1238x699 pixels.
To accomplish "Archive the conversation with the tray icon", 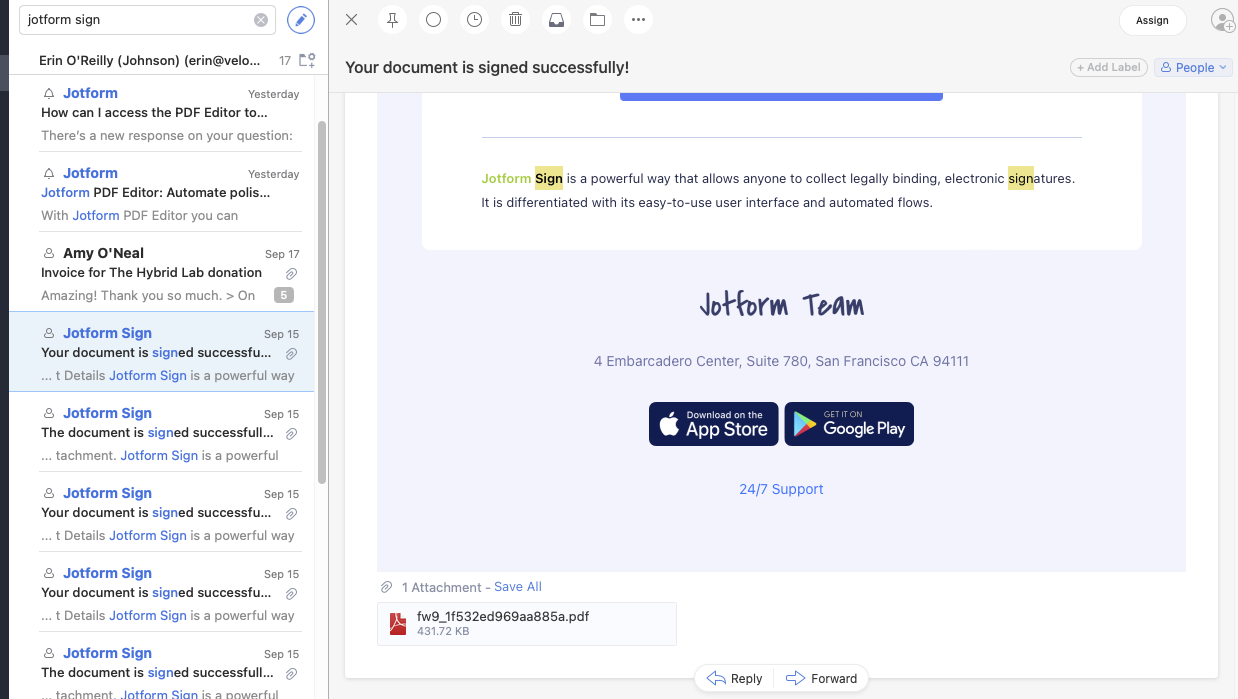I will 556,19.
